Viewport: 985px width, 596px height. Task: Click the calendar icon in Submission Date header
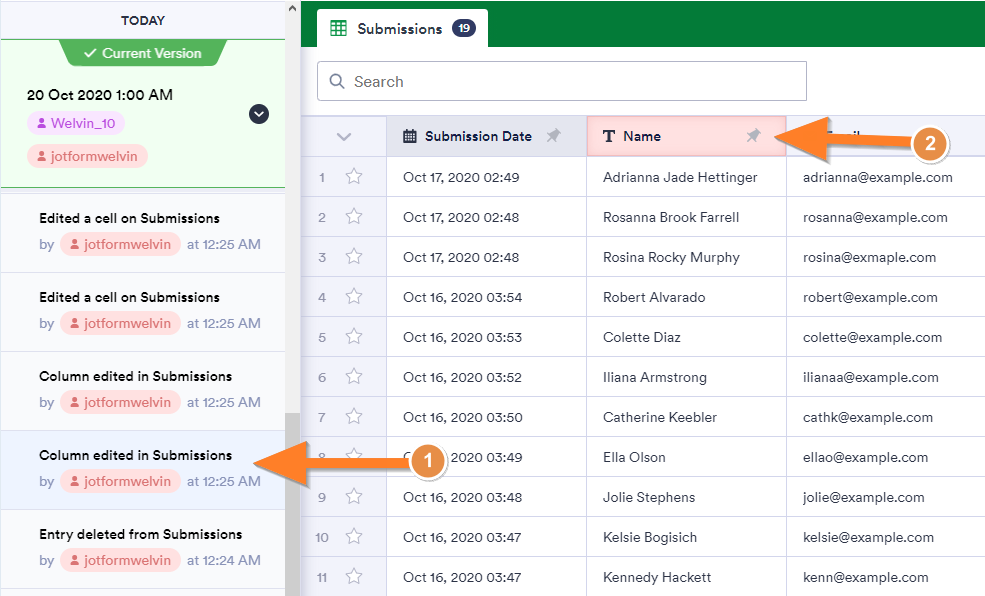point(410,136)
